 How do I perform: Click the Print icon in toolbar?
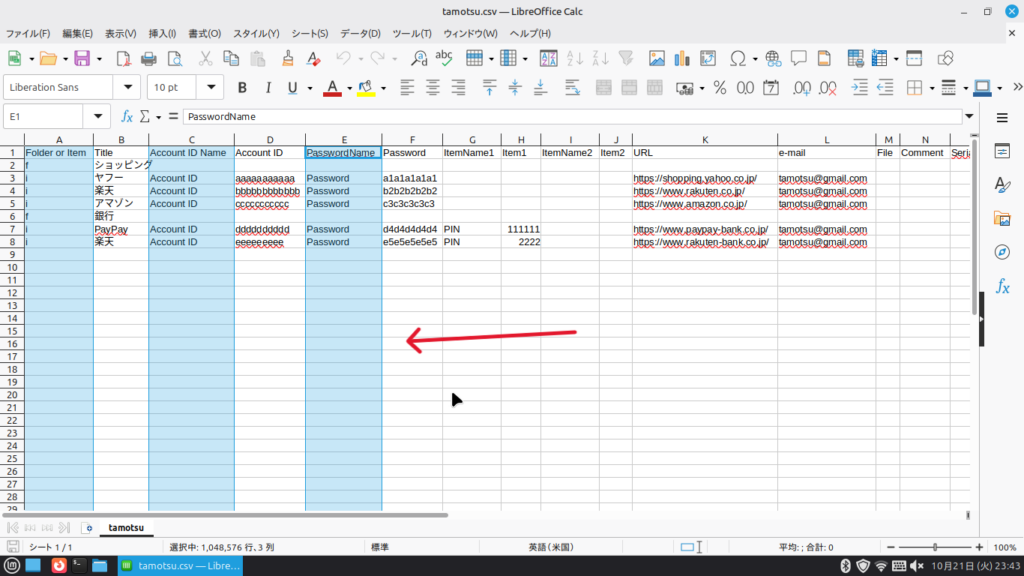(x=149, y=58)
